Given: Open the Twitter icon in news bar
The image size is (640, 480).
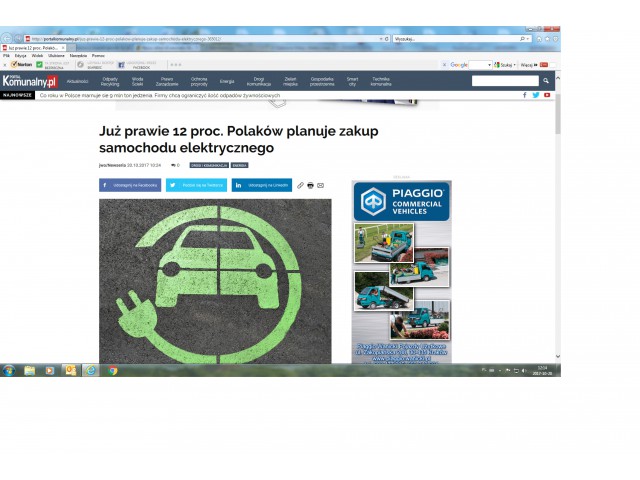Looking at the screenshot, I should [535, 95].
